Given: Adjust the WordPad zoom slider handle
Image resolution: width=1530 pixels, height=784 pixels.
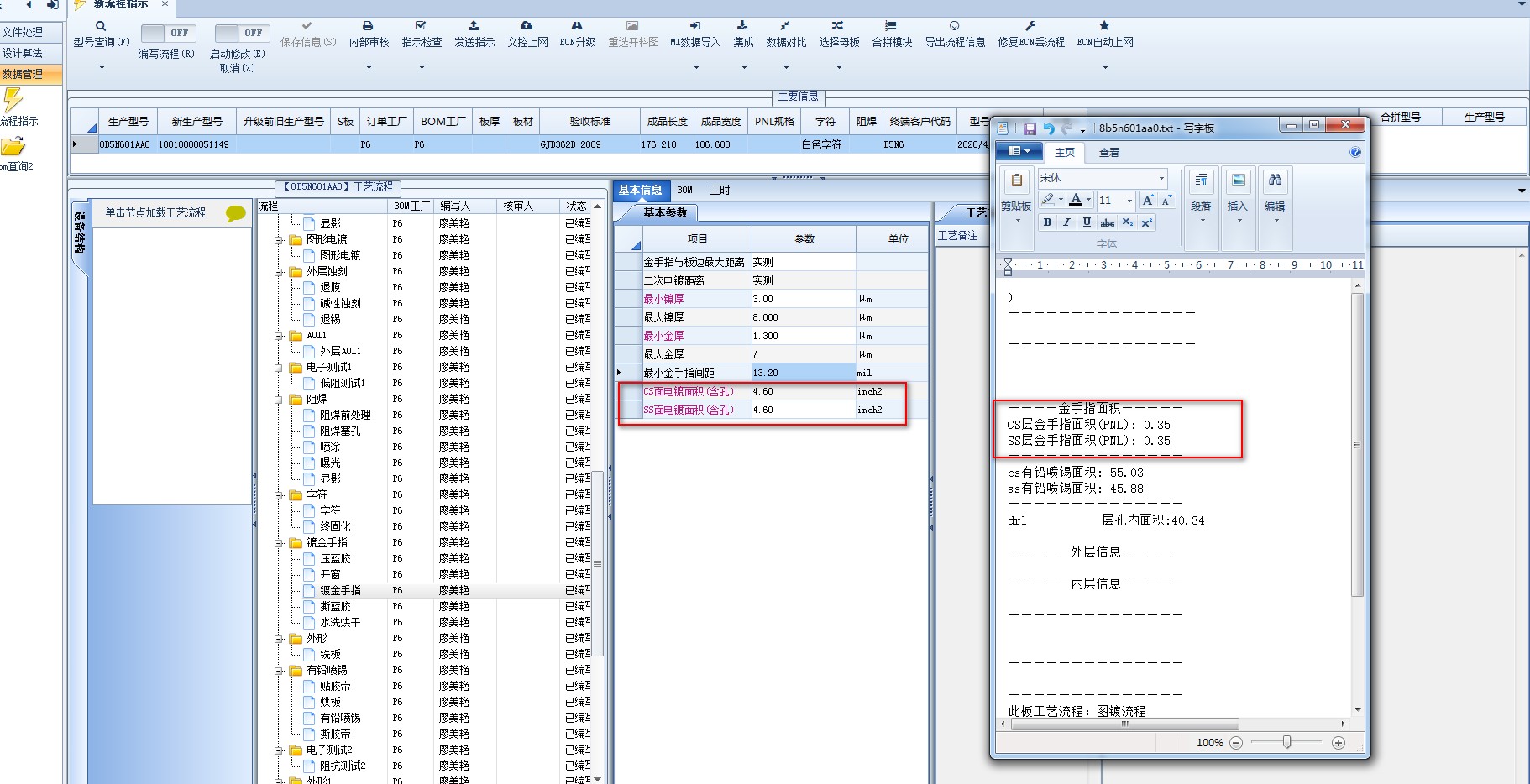Looking at the screenshot, I should 1286,742.
